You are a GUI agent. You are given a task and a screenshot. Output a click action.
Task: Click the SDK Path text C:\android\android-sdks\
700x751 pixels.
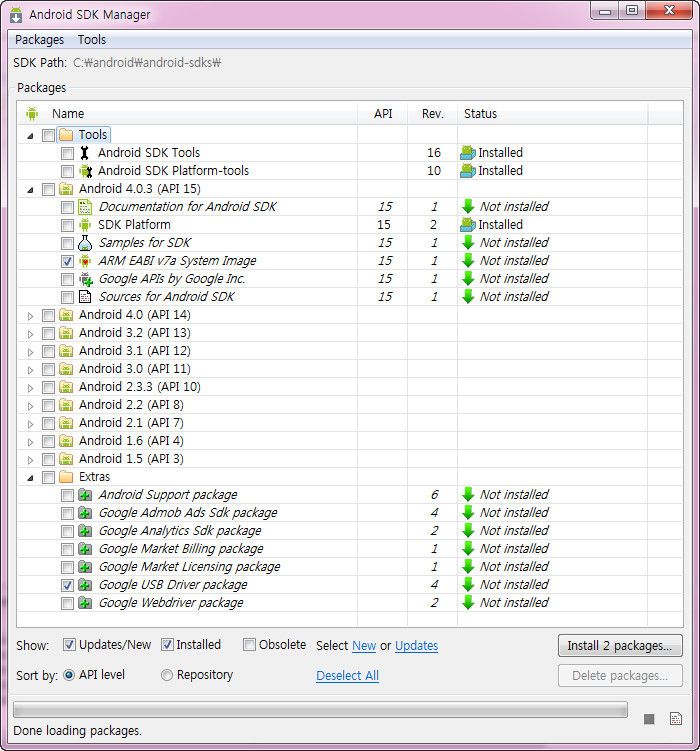[147, 63]
